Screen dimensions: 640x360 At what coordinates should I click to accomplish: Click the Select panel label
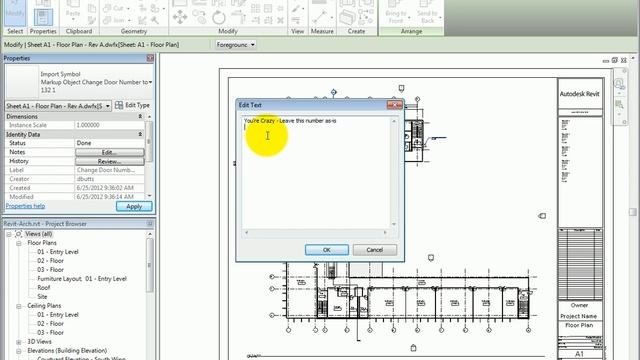tap(15, 31)
